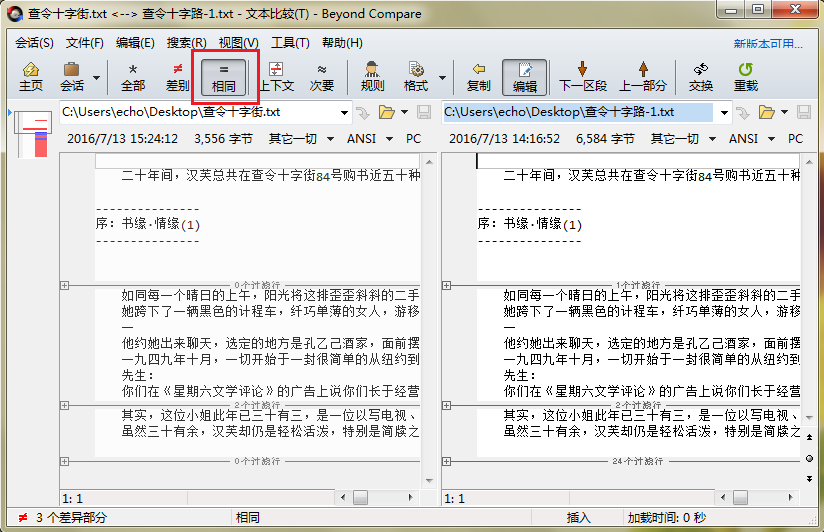Viewport: 824px width, 532px height.
Task: Toggle 相同 same-lines view
Action: coord(224,77)
